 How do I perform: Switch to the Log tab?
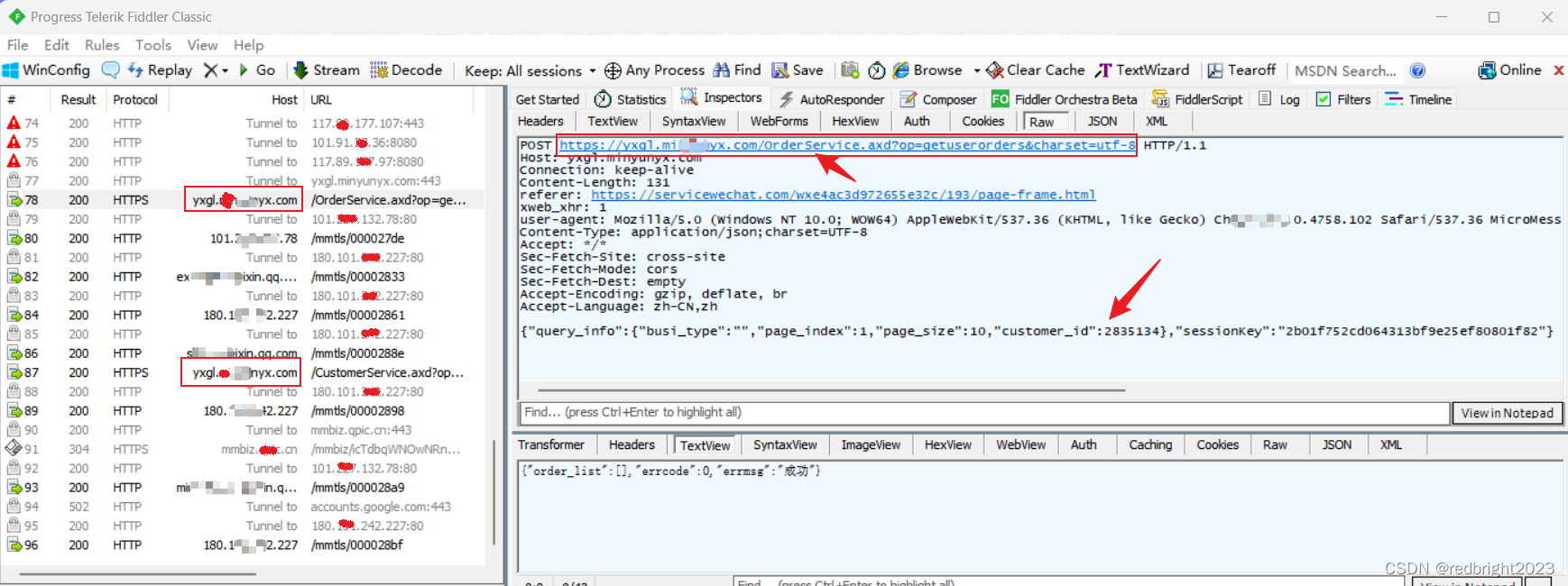[x=1279, y=99]
